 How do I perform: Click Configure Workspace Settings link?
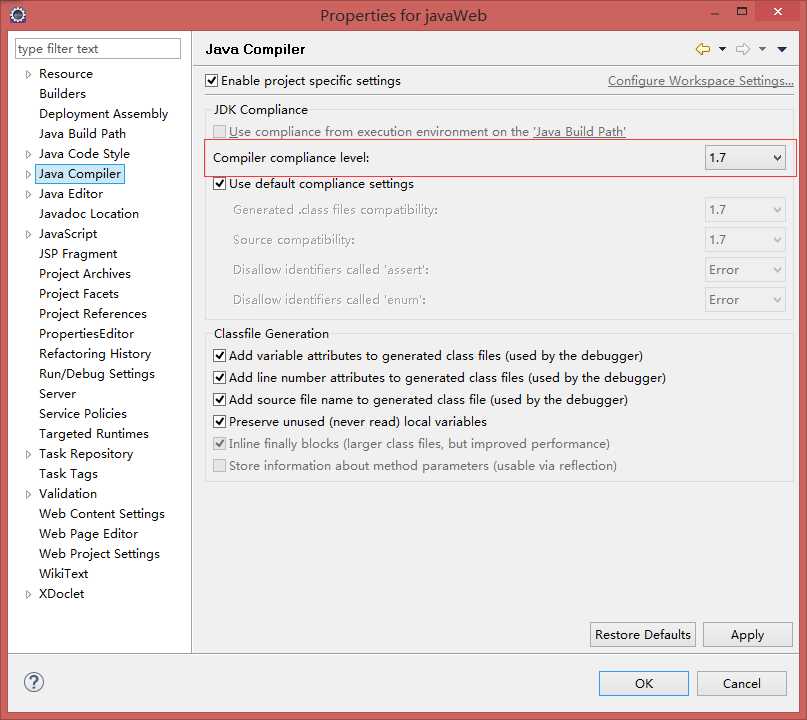pyautogui.click(x=700, y=81)
